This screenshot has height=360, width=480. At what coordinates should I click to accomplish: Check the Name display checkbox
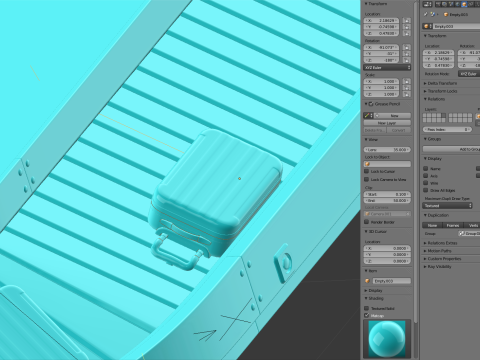coord(426,169)
